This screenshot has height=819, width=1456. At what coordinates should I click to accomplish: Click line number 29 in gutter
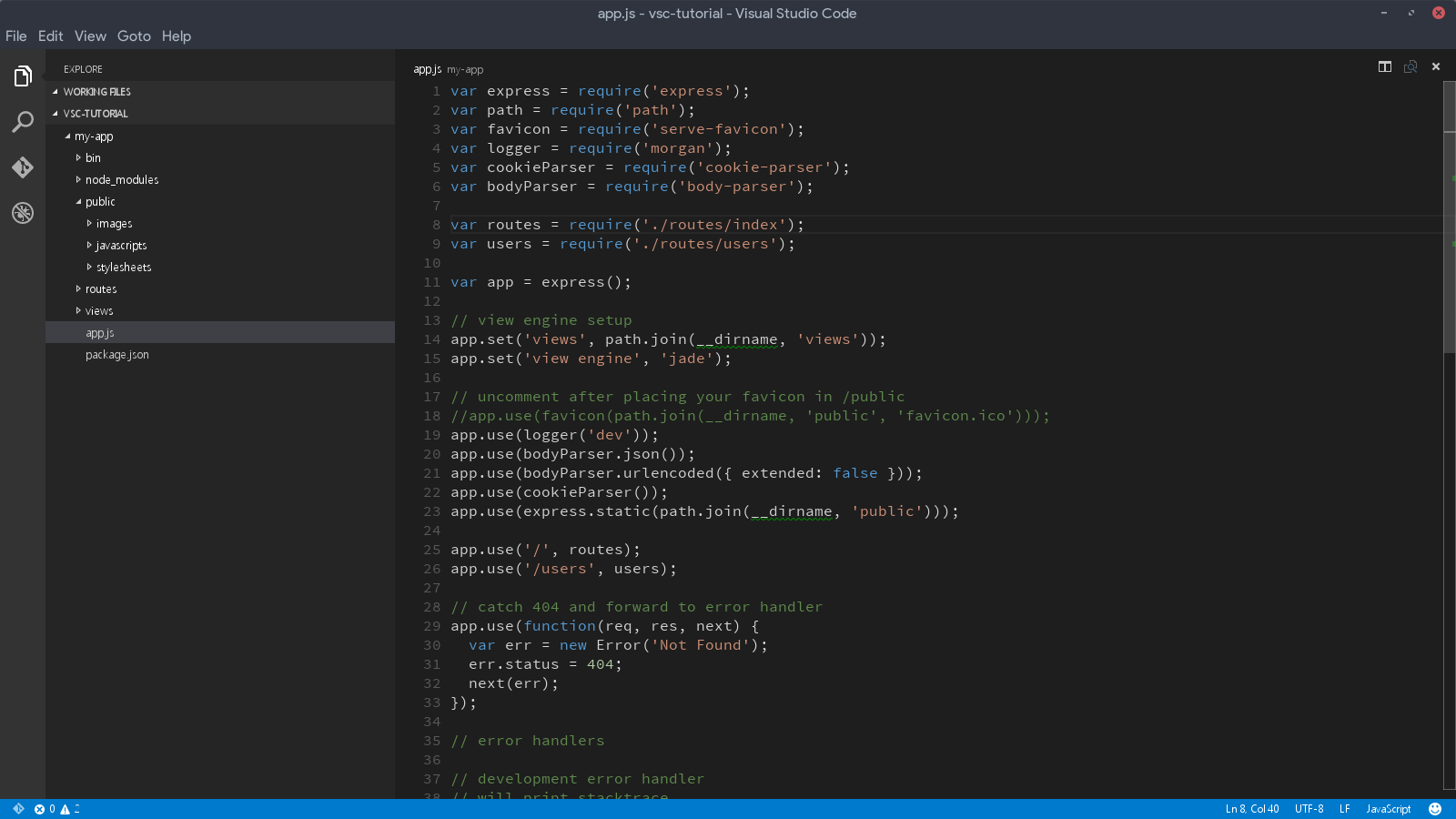[x=431, y=626]
